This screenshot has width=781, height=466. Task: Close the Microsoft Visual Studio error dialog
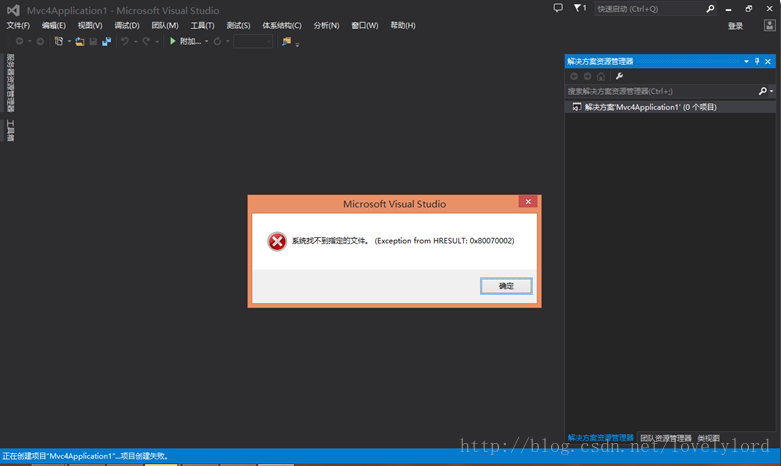[528, 202]
